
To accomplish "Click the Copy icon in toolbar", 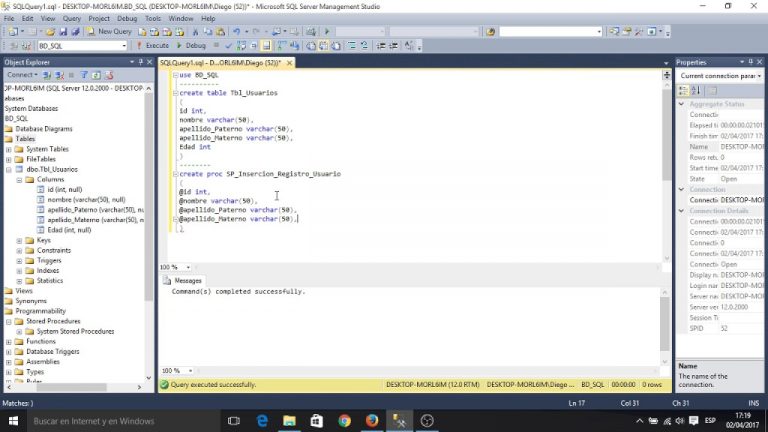I will (x=208, y=32).
